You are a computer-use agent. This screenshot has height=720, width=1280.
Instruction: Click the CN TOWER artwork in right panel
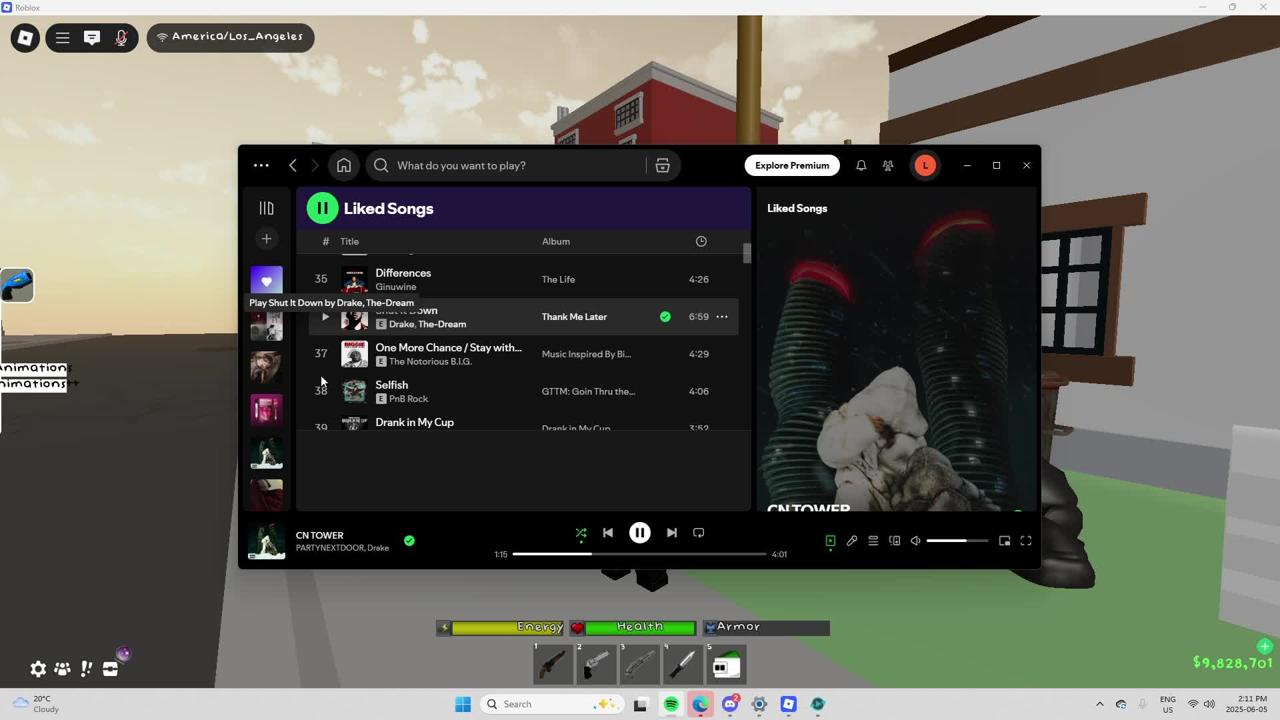pos(896,360)
